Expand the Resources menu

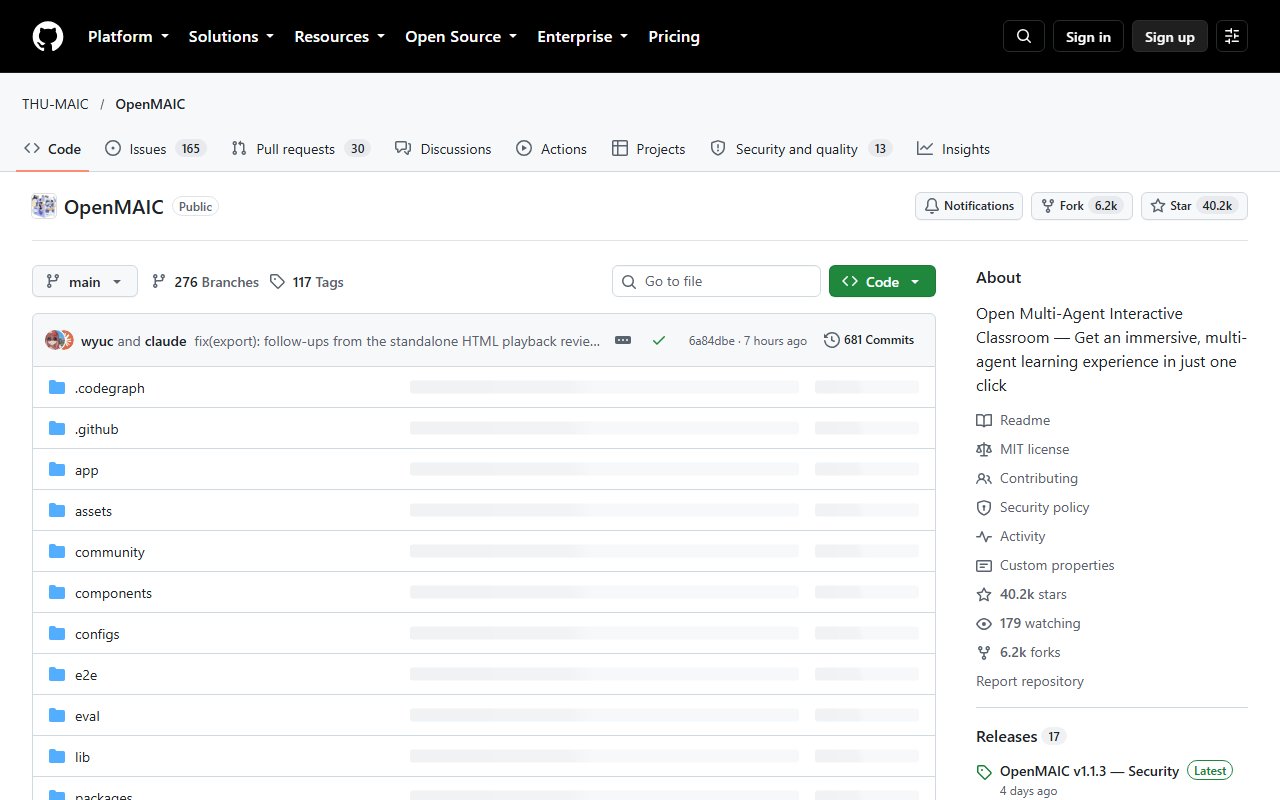point(341,37)
